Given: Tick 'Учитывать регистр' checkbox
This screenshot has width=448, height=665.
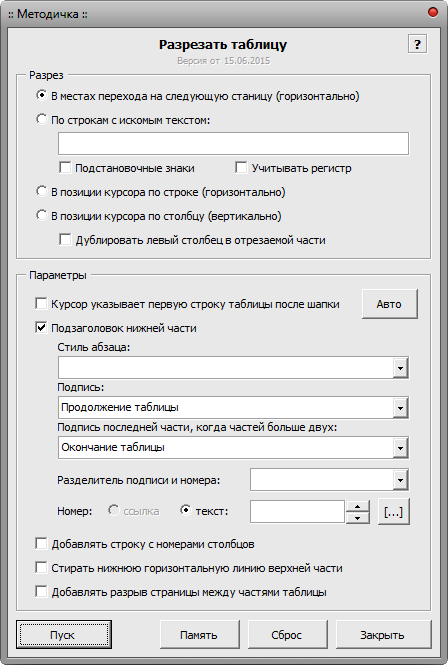Looking at the screenshot, I should click(x=241, y=168).
